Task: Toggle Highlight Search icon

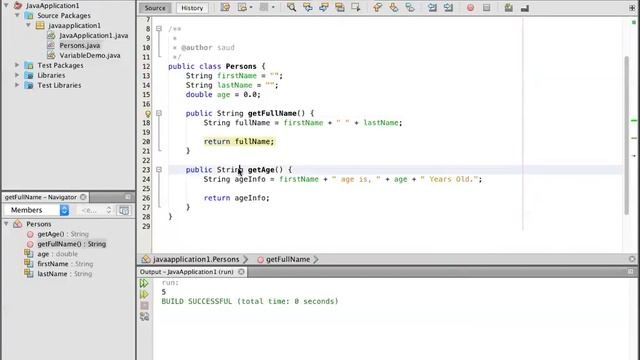Action: click(x=340, y=7)
